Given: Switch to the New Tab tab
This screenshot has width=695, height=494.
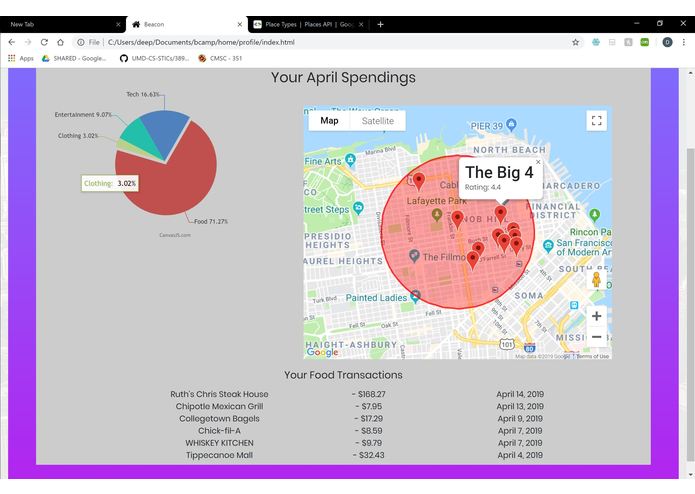Looking at the screenshot, I should 61,24.
